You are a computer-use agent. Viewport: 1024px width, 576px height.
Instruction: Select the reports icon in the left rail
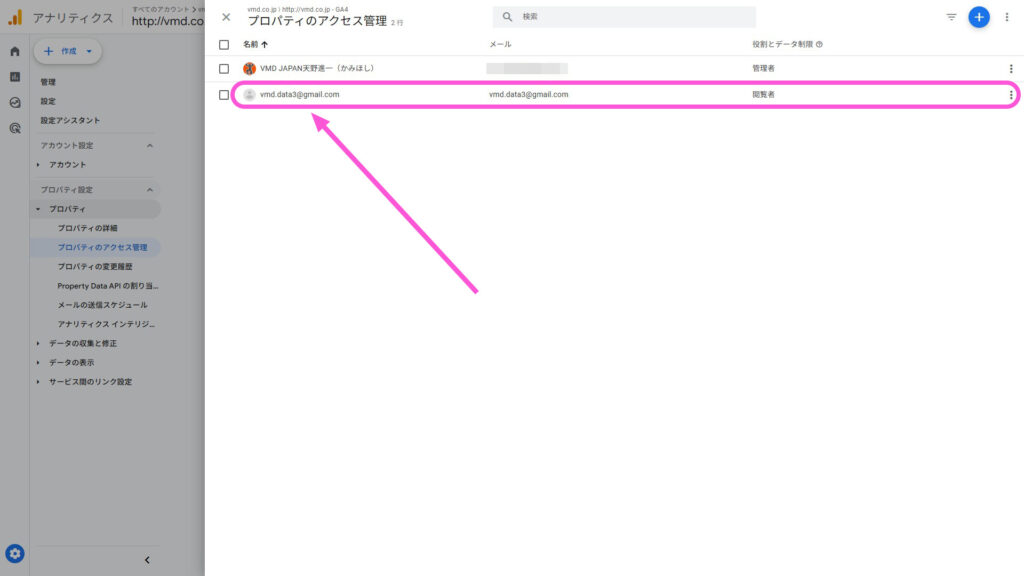pos(14,75)
